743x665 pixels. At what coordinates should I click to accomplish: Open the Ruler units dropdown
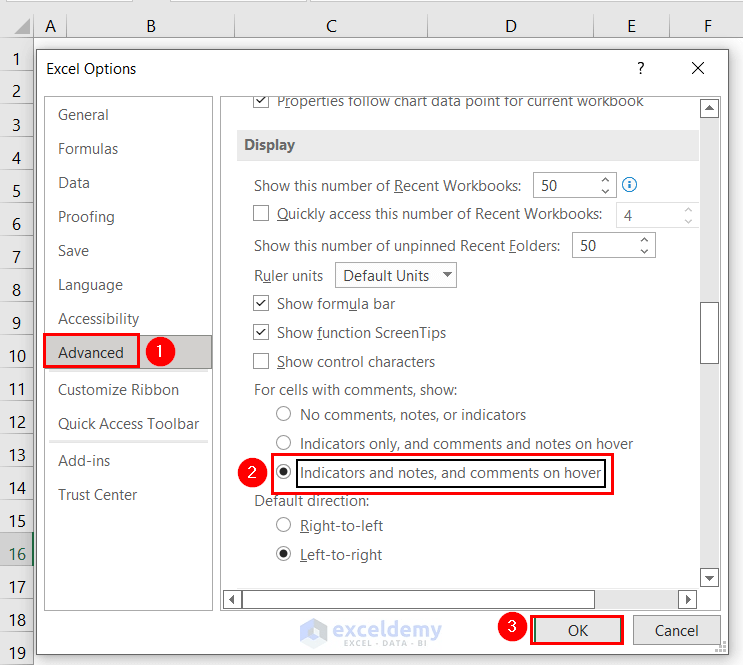(x=396, y=275)
